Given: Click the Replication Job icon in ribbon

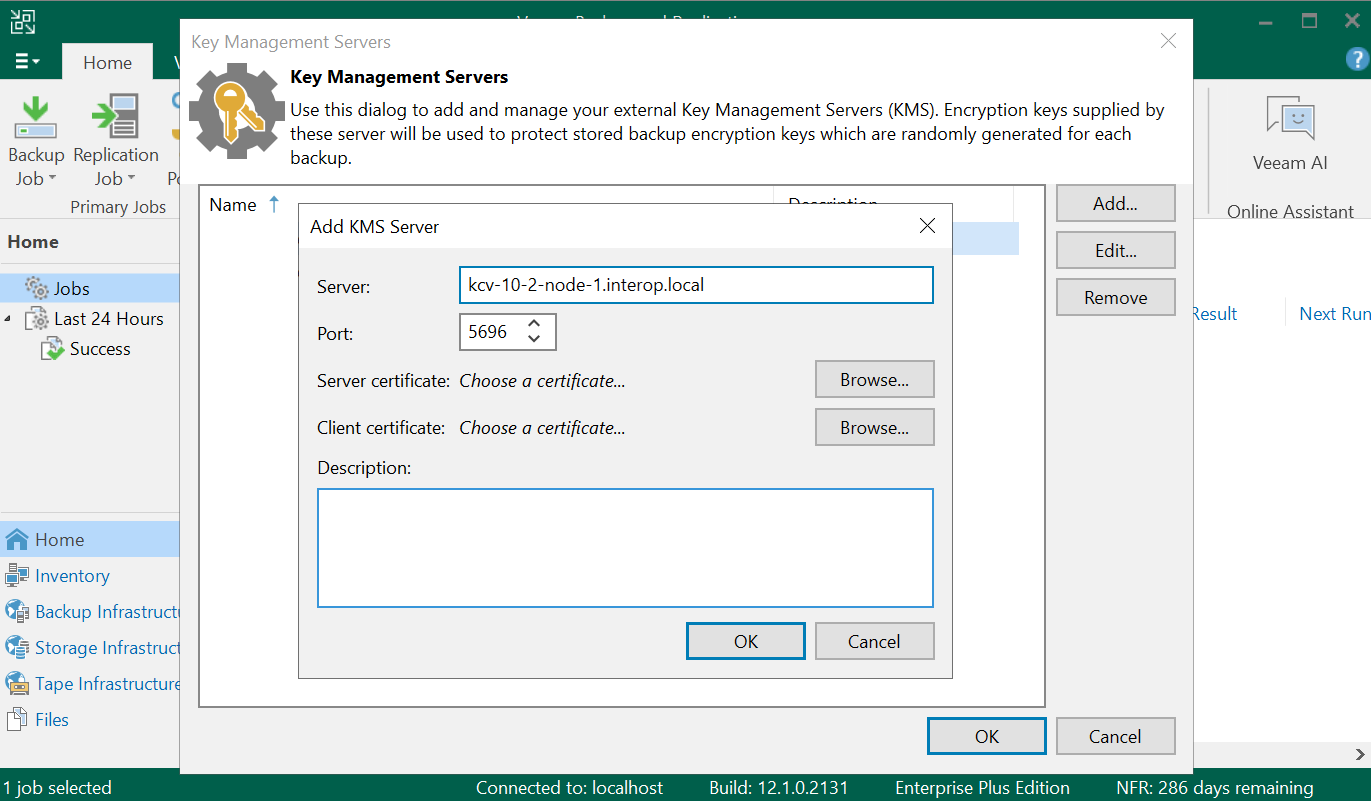Looking at the screenshot, I should (115, 117).
